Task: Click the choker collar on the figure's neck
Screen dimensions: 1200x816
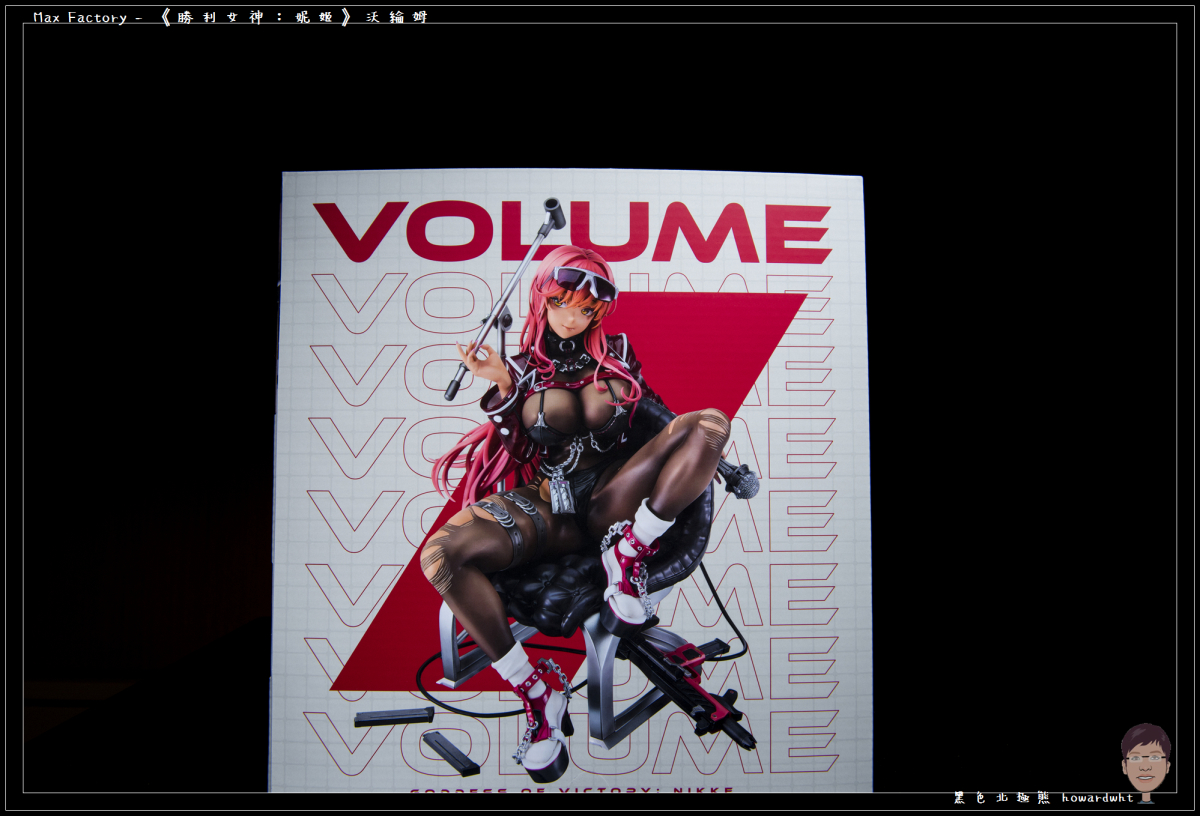Action: [567, 346]
